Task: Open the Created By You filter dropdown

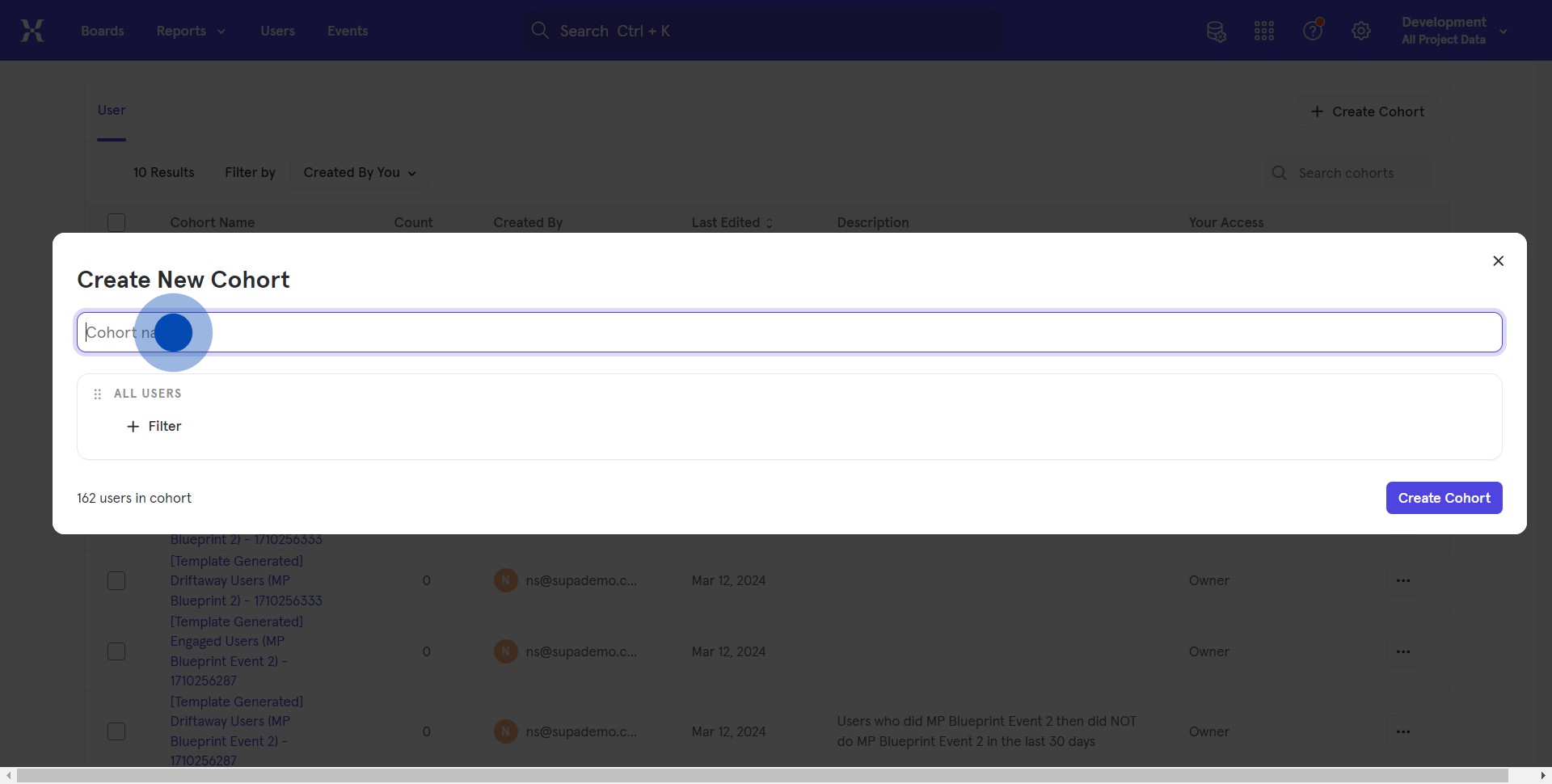Action: 359,173
